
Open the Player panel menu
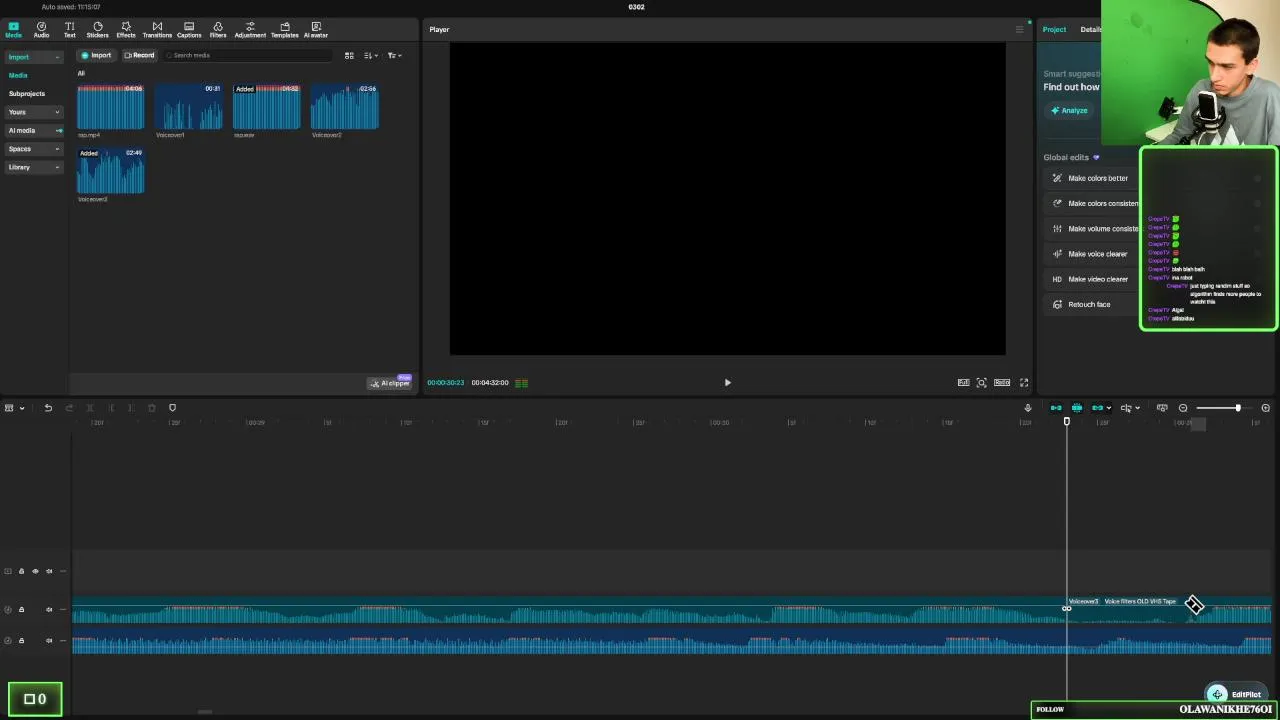1019,29
